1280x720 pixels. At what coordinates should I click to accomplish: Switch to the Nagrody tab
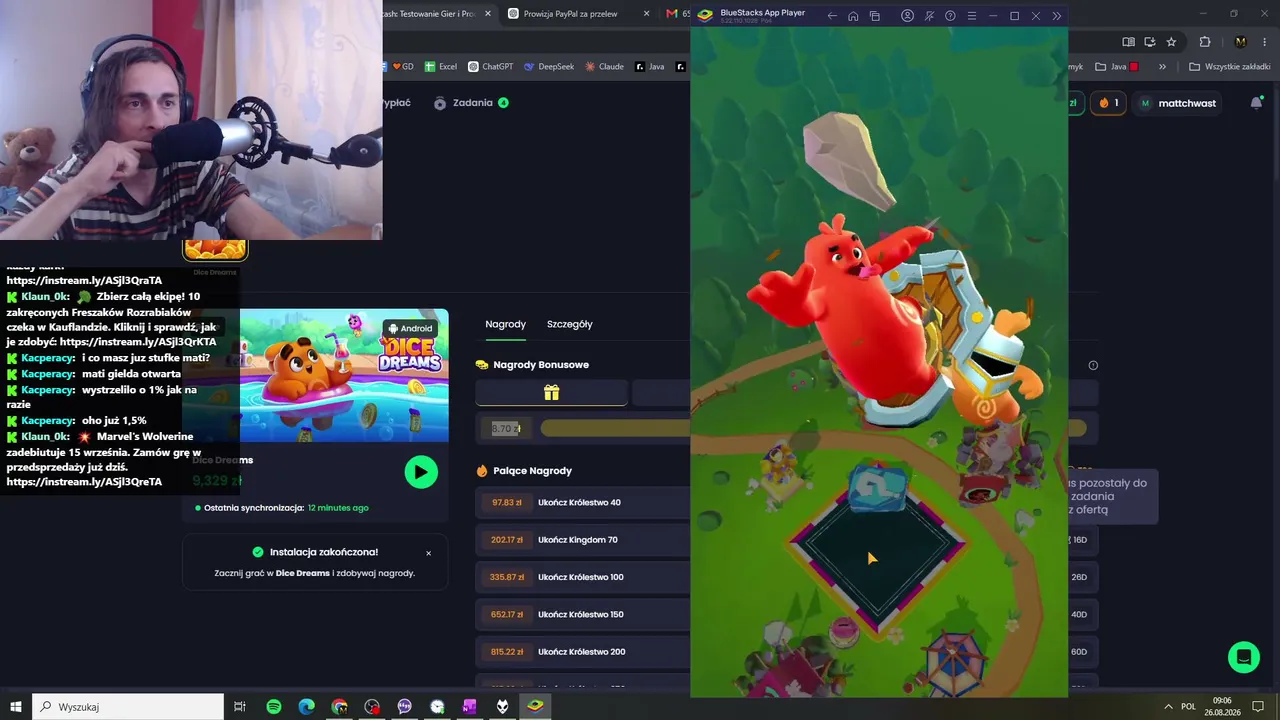[505, 324]
